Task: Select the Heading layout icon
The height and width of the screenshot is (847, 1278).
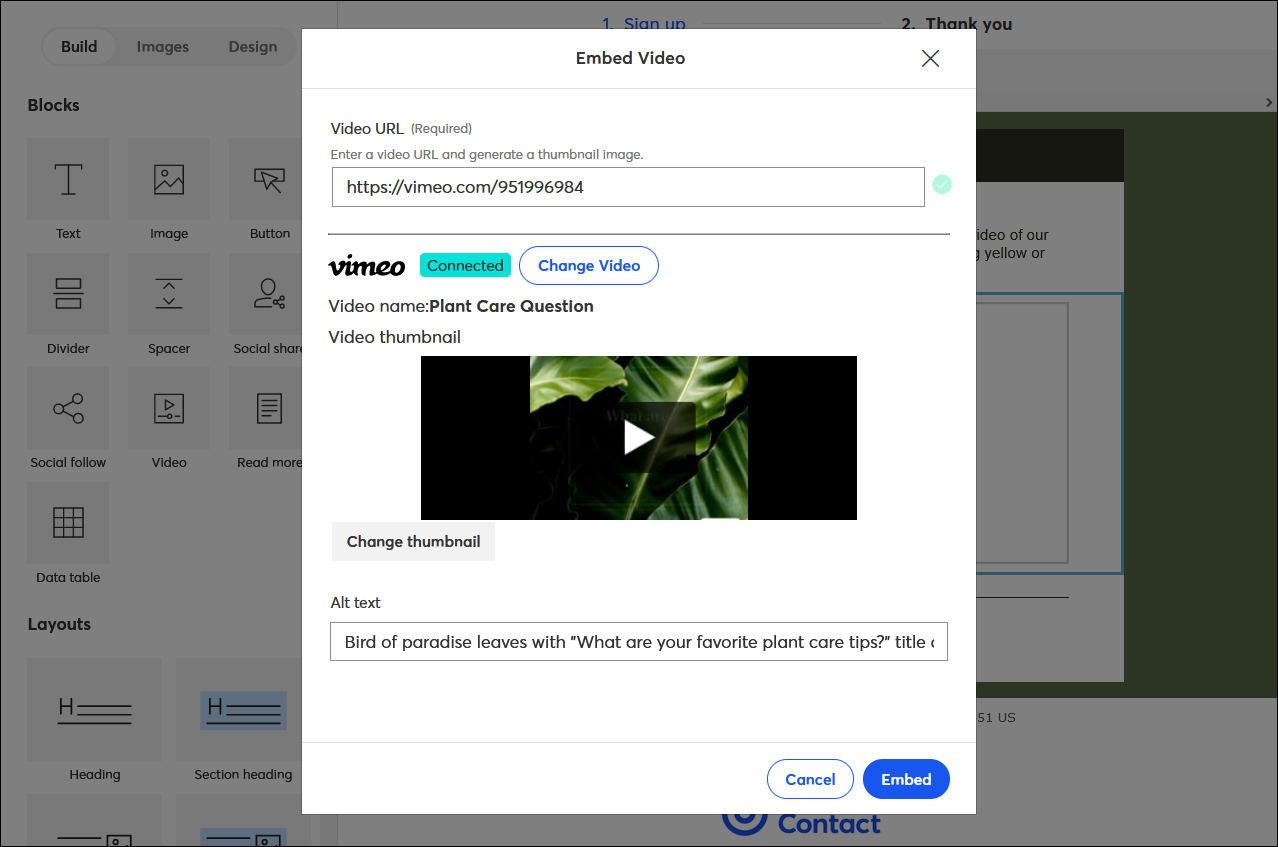Action: click(95, 709)
